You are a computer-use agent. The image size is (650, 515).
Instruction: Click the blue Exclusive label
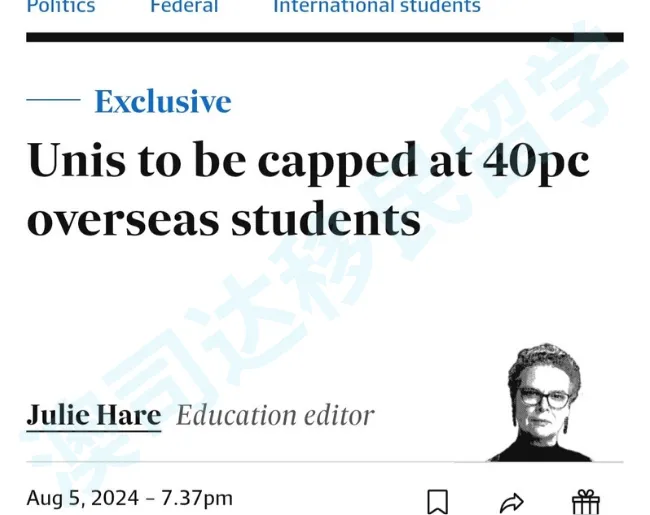tap(162, 101)
